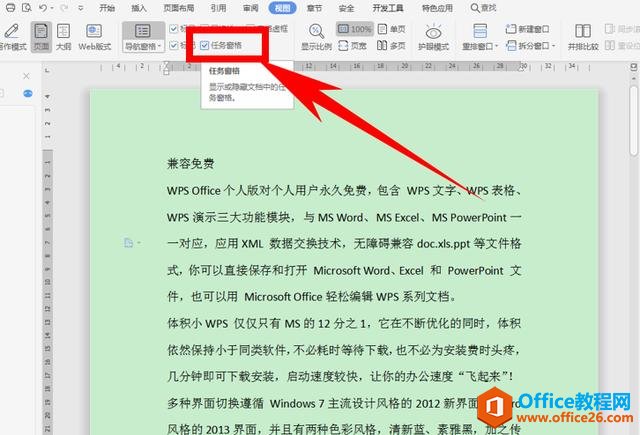Viewport: 640px width, 435px height.
Task: Open the paragraph layout icon's dropdown arrow
Action: pos(139,243)
